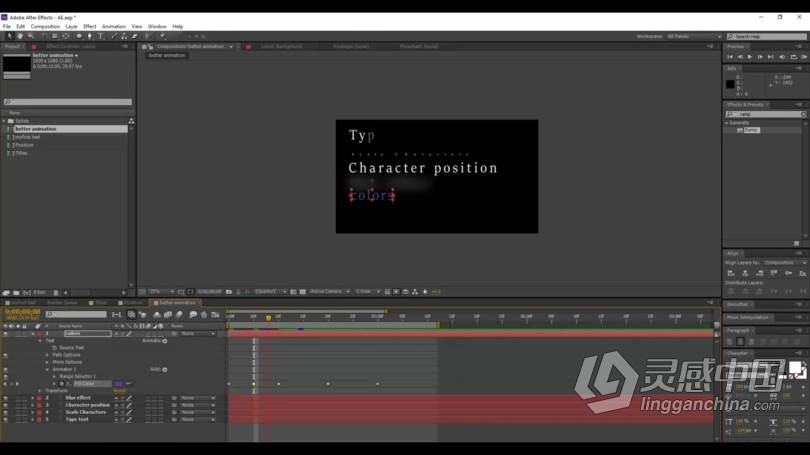Select the Type tool in the toolbar
Screen dimensions: 810x455
100,36
